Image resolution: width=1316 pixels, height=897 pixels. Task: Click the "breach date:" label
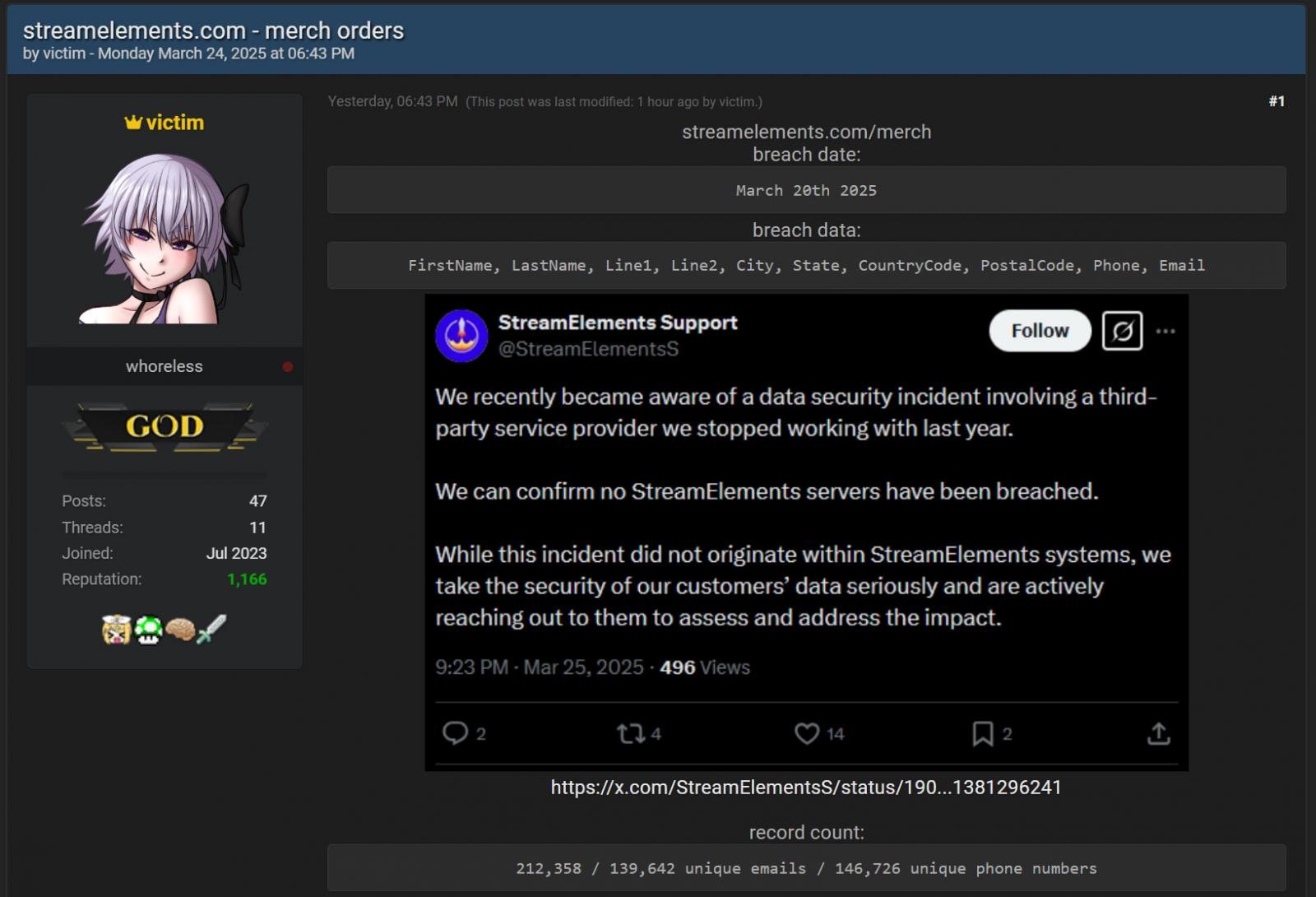pos(806,155)
